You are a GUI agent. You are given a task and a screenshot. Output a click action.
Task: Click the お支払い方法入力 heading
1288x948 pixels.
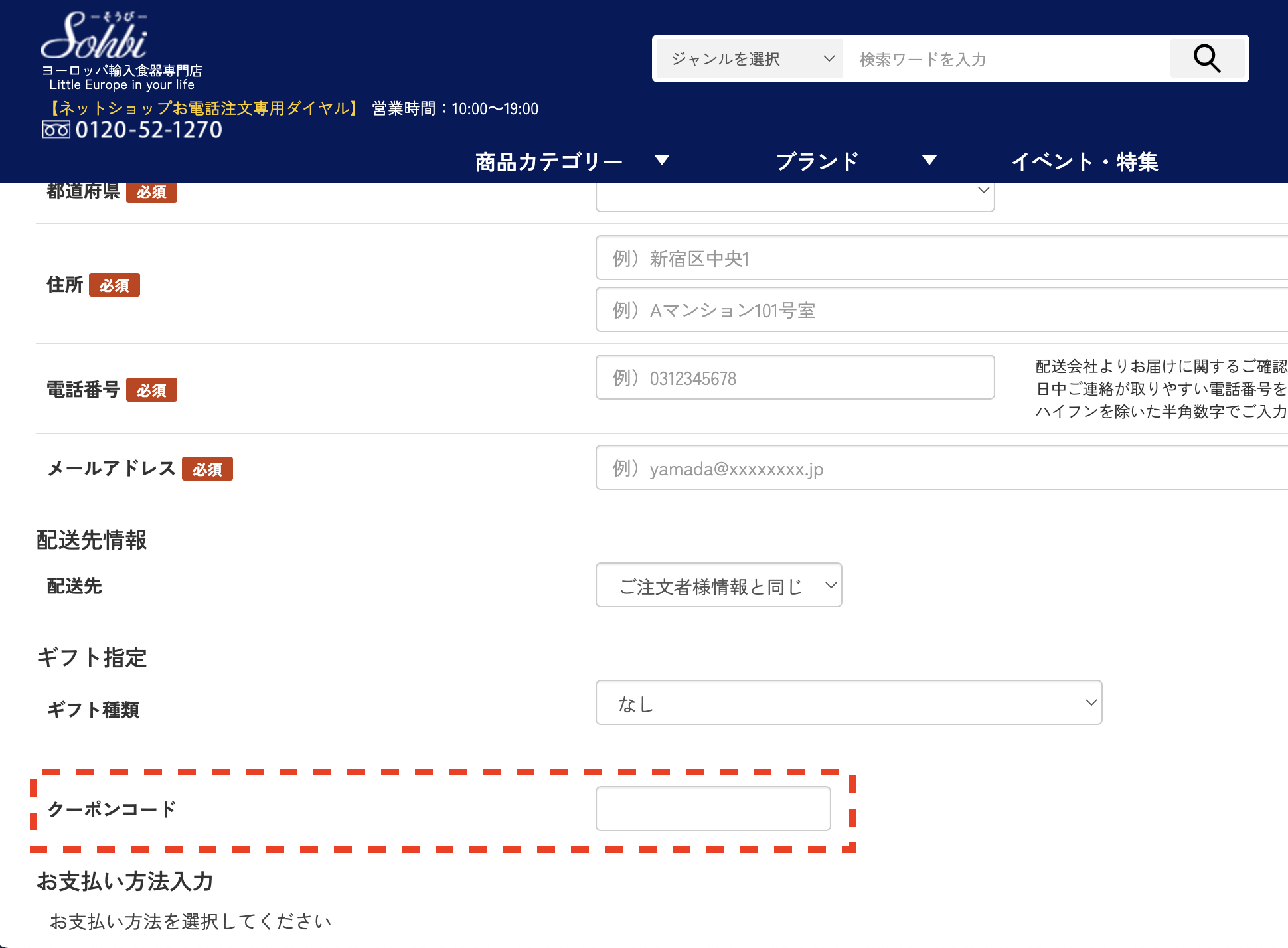(125, 881)
